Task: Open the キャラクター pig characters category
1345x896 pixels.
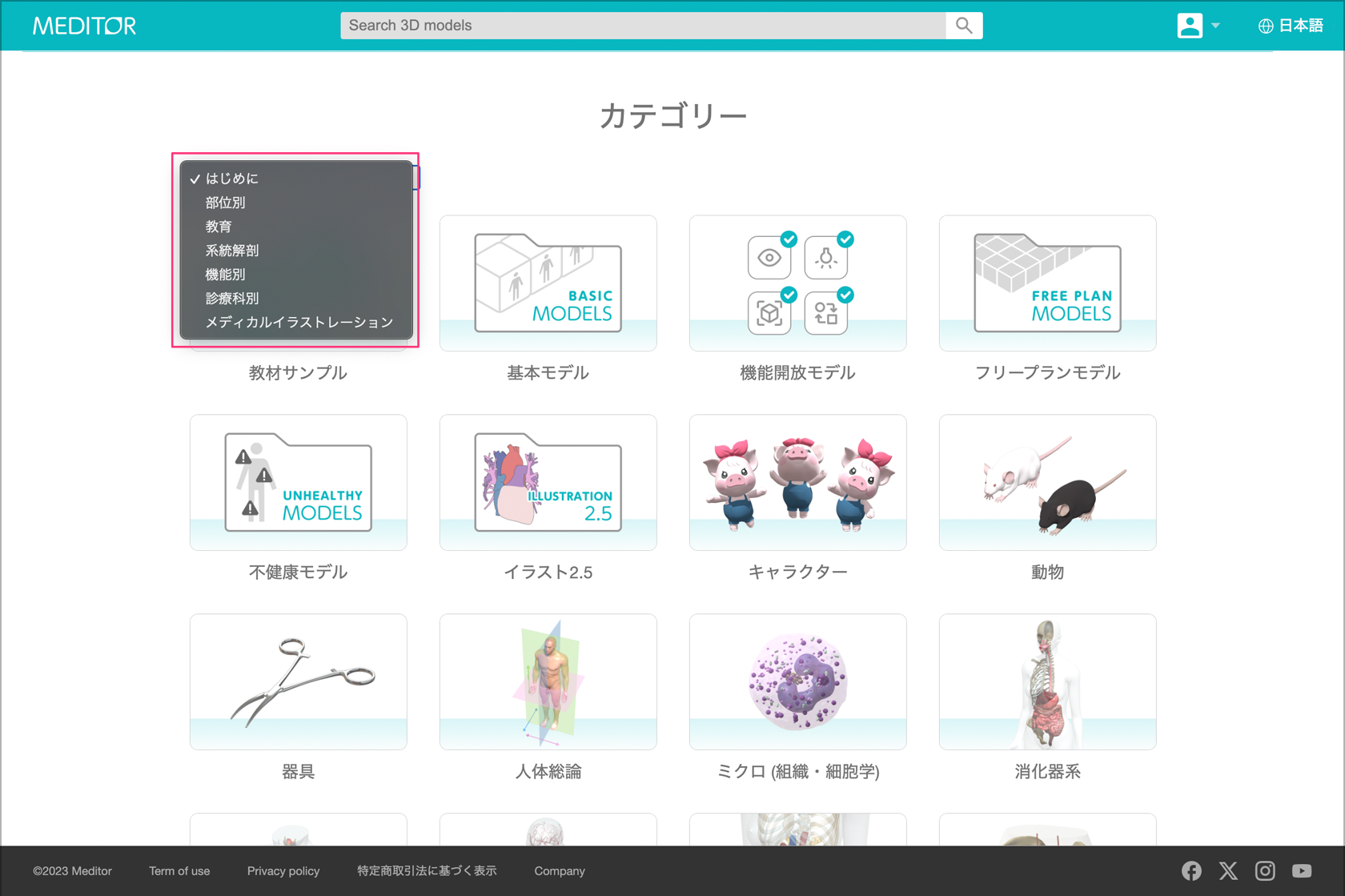Action: (798, 482)
